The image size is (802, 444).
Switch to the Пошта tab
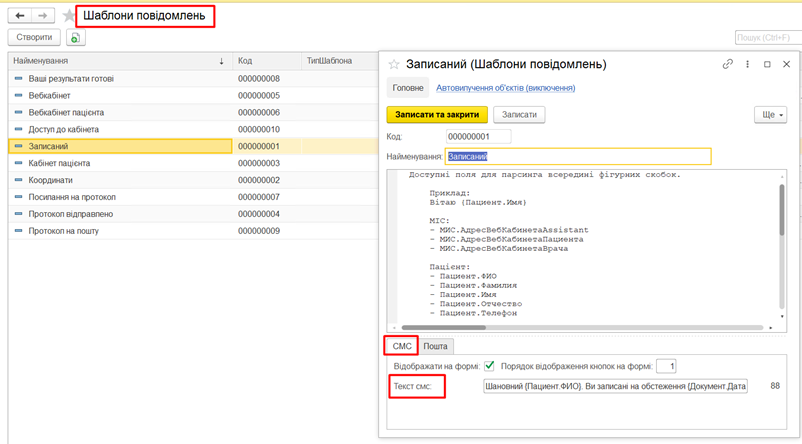(x=435, y=346)
